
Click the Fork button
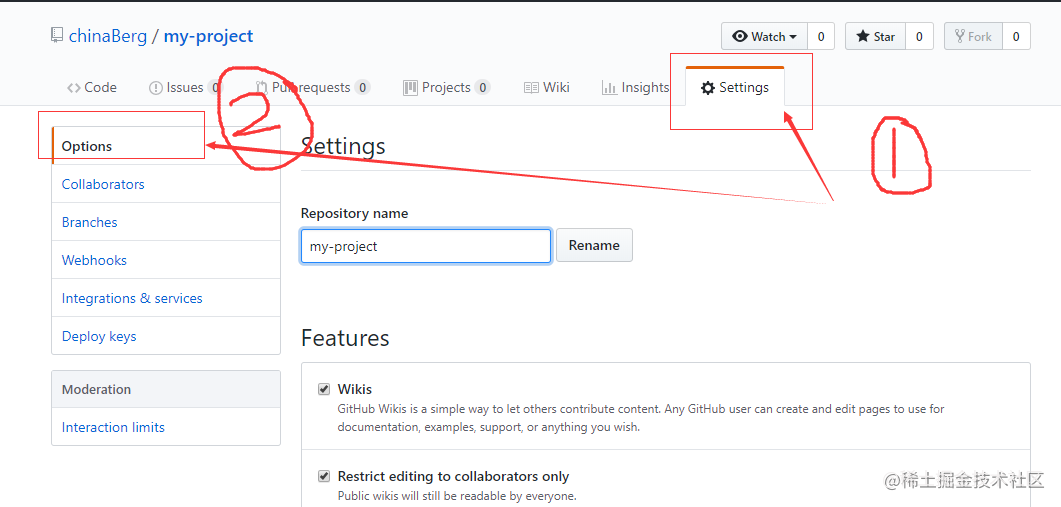point(973,37)
